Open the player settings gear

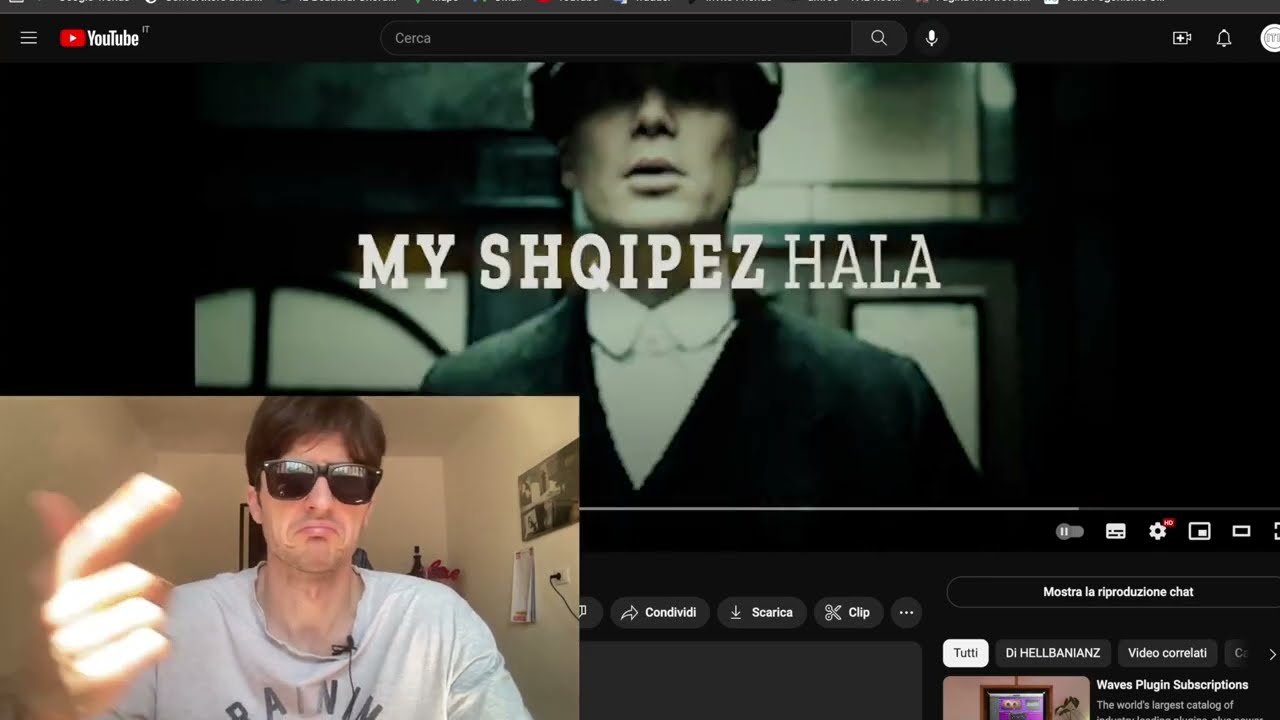(x=1158, y=531)
